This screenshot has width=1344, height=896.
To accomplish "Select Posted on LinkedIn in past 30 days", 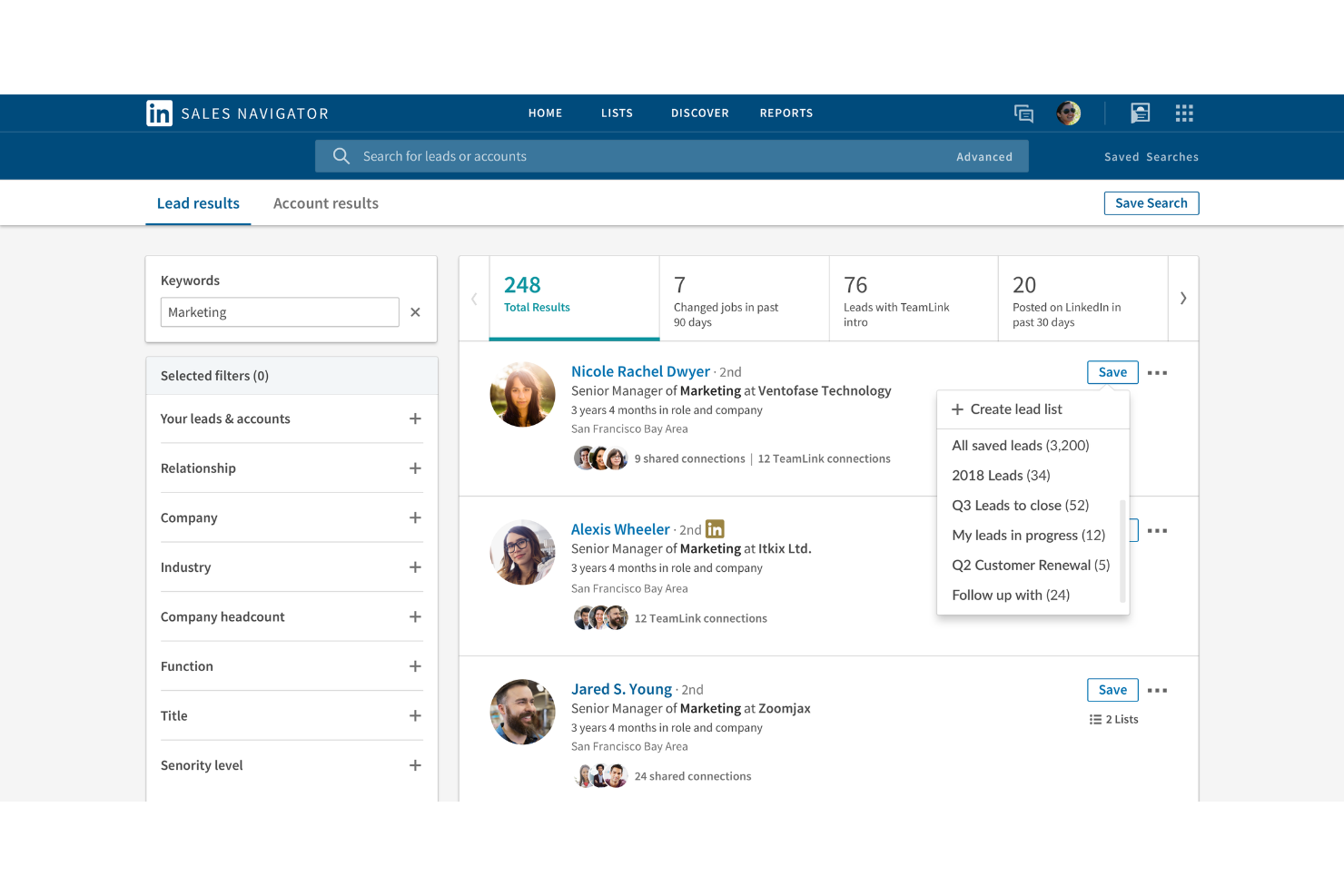I will click(1082, 298).
